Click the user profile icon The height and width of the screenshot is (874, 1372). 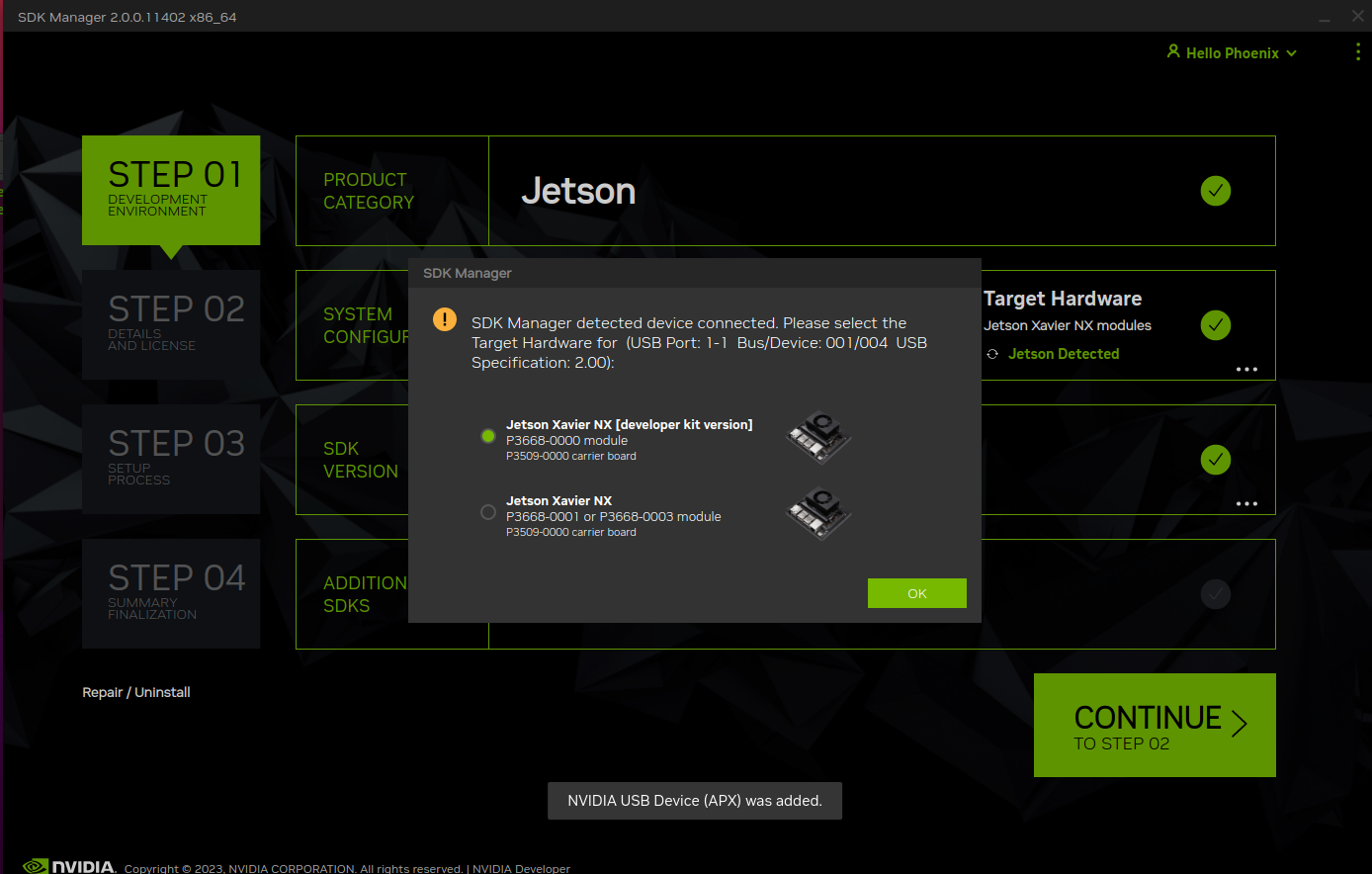(x=1173, y=51)
